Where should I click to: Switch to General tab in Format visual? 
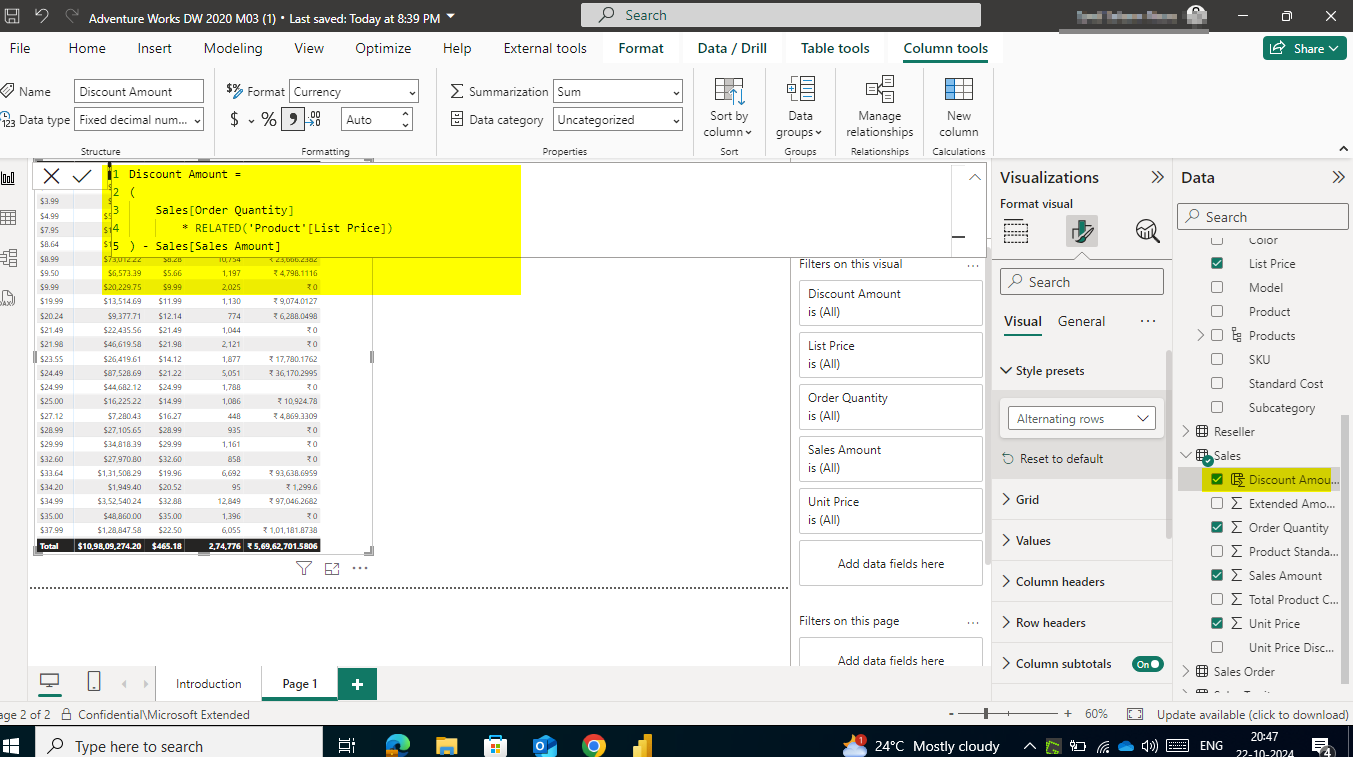click(x=1081, y=322)
